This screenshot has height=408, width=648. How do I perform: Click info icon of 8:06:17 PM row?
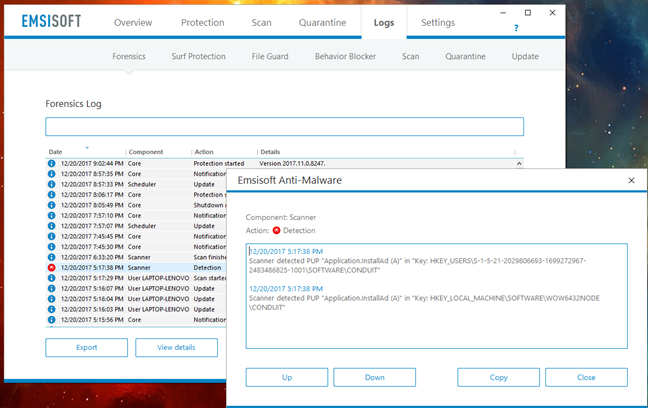[51, 194]
